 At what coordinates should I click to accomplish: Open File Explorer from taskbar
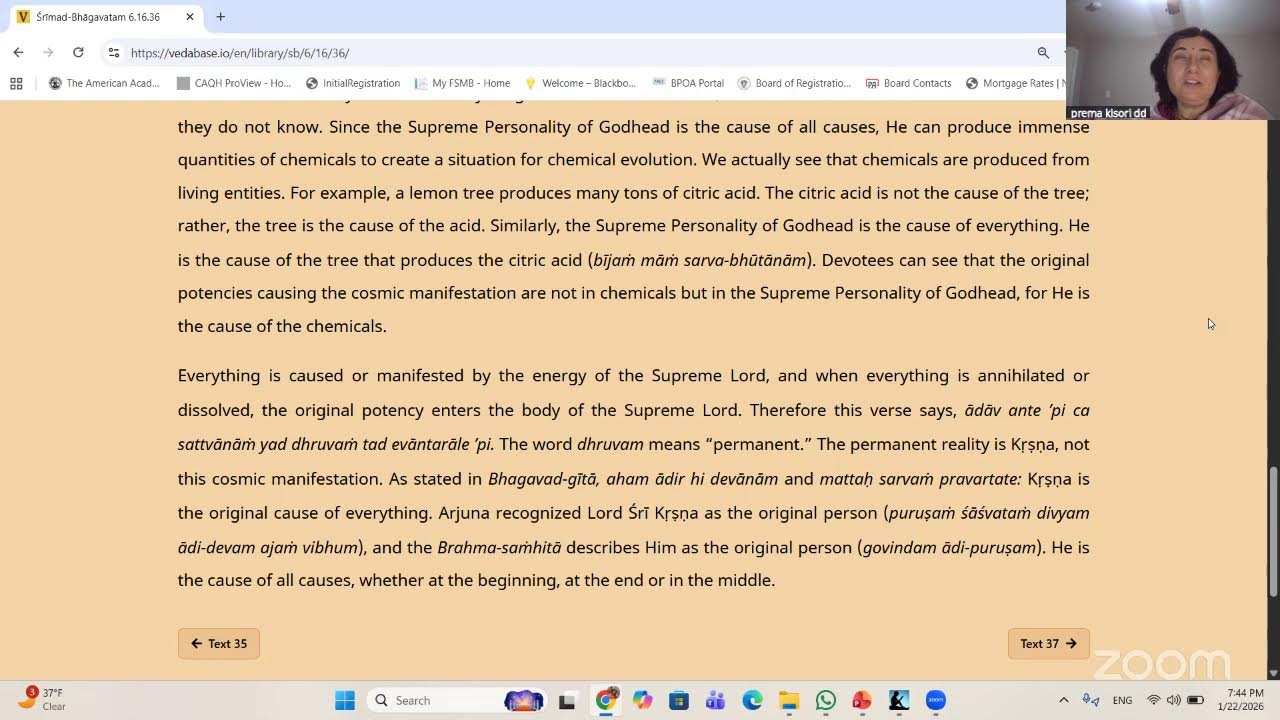(x=789, y=700)
